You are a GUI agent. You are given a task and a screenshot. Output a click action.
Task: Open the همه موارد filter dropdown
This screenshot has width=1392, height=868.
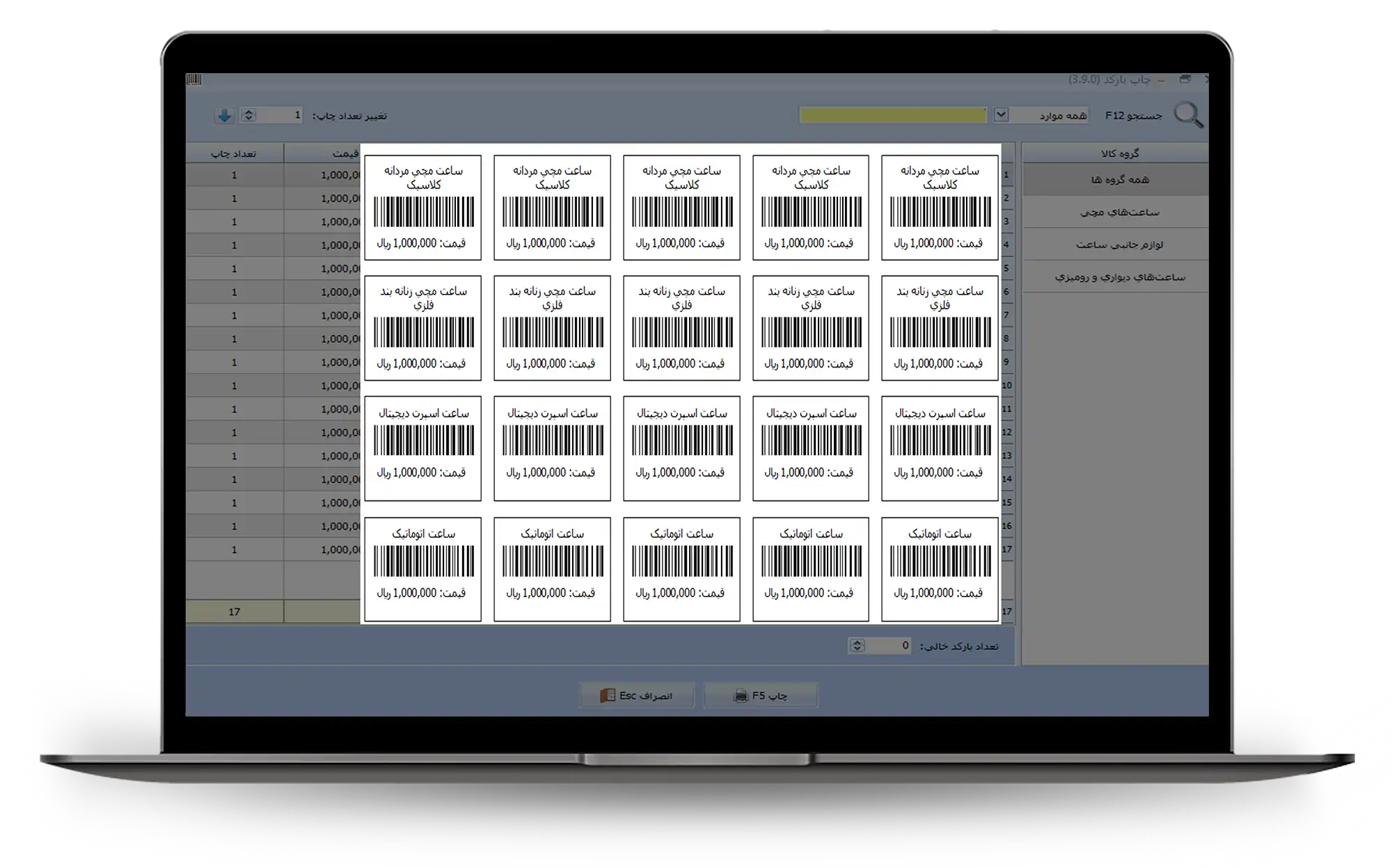[x=1001, y=115]
